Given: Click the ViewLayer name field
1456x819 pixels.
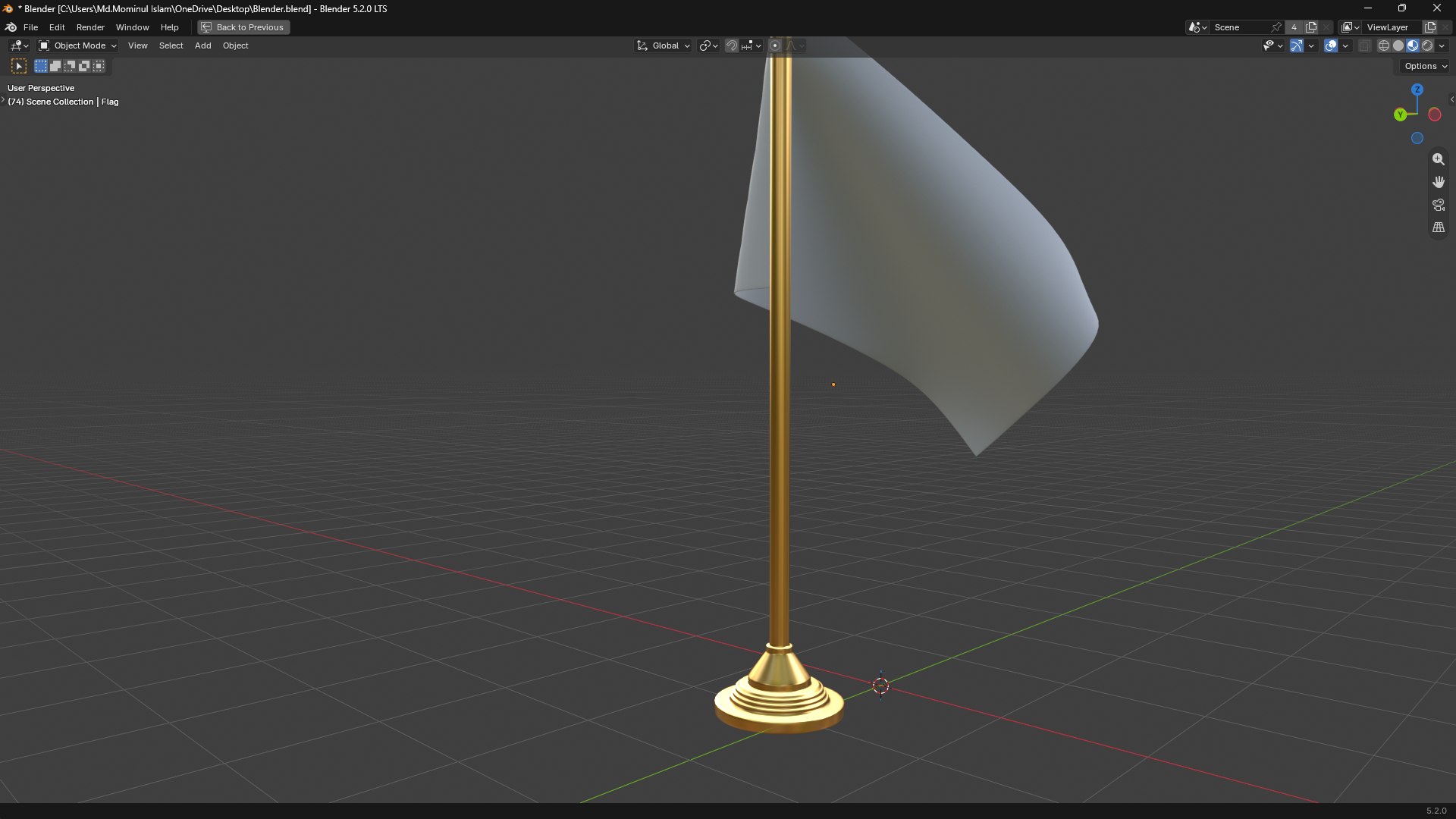Looking at the screenshot, I should tap(1393, 27).
